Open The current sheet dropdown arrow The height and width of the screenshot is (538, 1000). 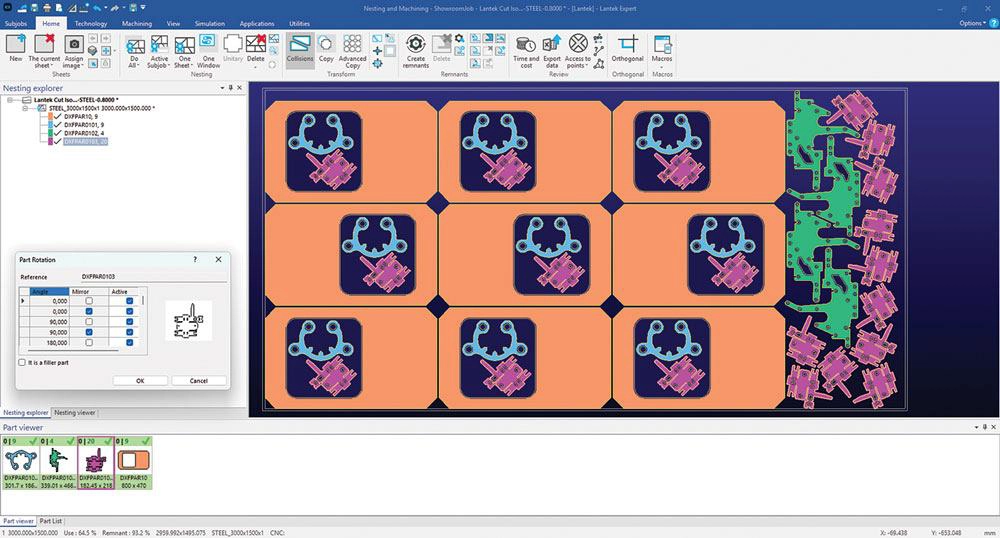click(52, 66)
